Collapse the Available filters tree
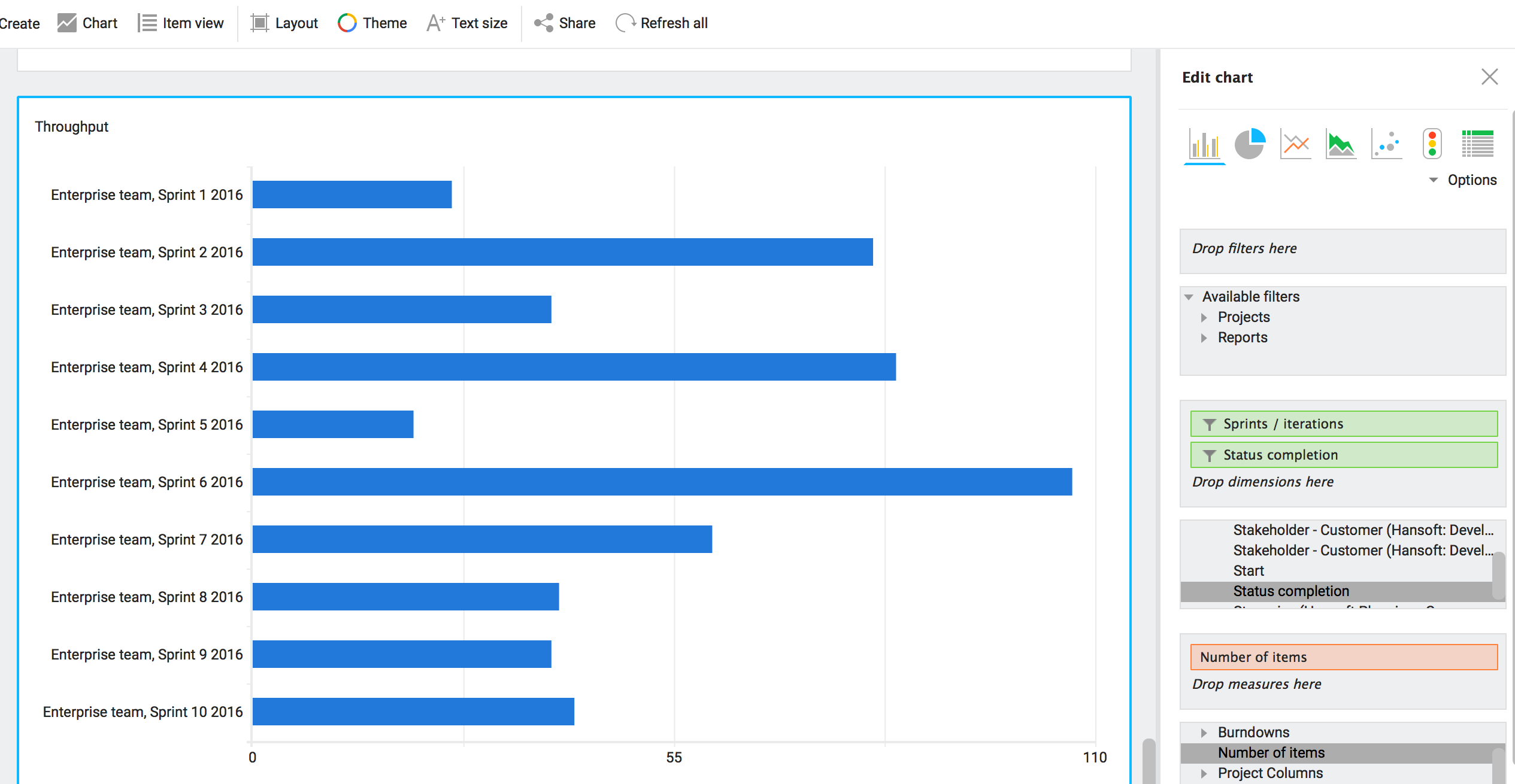The image size is (1515, 784). click(x=1189, y=297)
